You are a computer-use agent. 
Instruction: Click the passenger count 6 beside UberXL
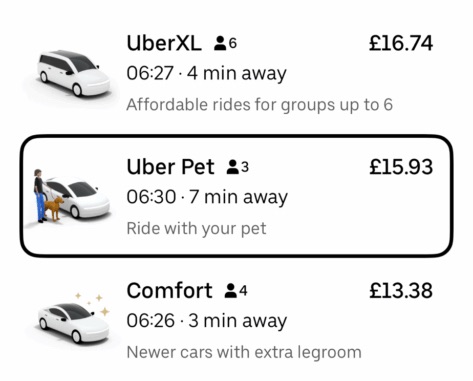[x=233, y=43]
